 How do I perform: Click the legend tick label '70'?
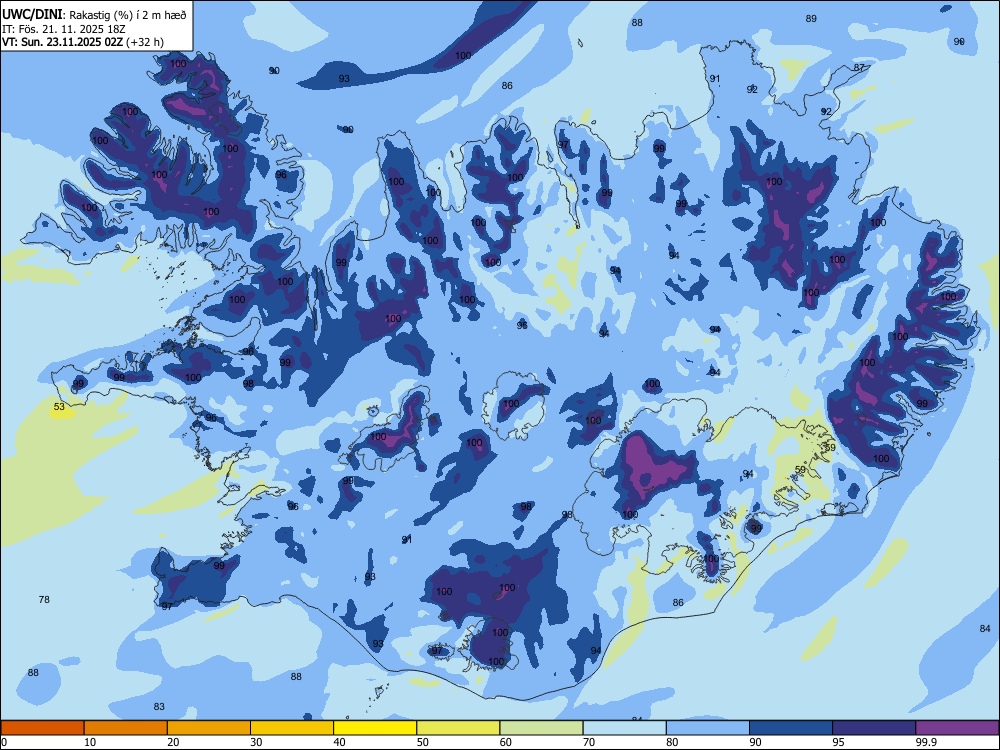point(589,742)
